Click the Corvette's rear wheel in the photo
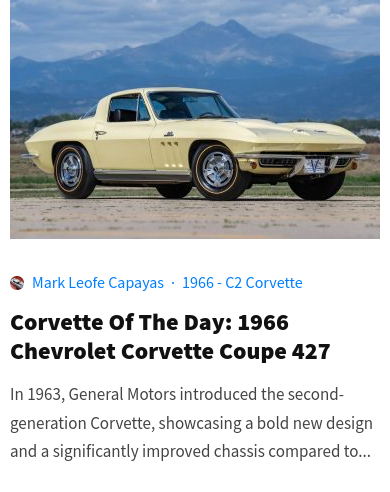This screenshot has width=390, height=492. click(x=72, y=171)
